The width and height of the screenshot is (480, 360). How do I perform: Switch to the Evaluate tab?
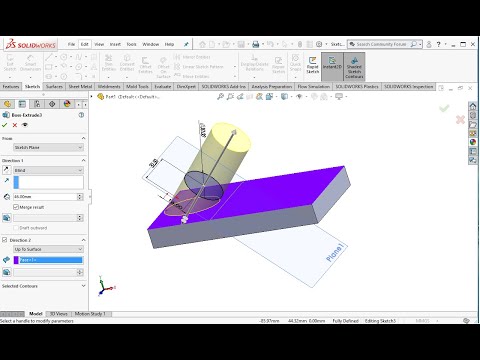pos(163,87)
